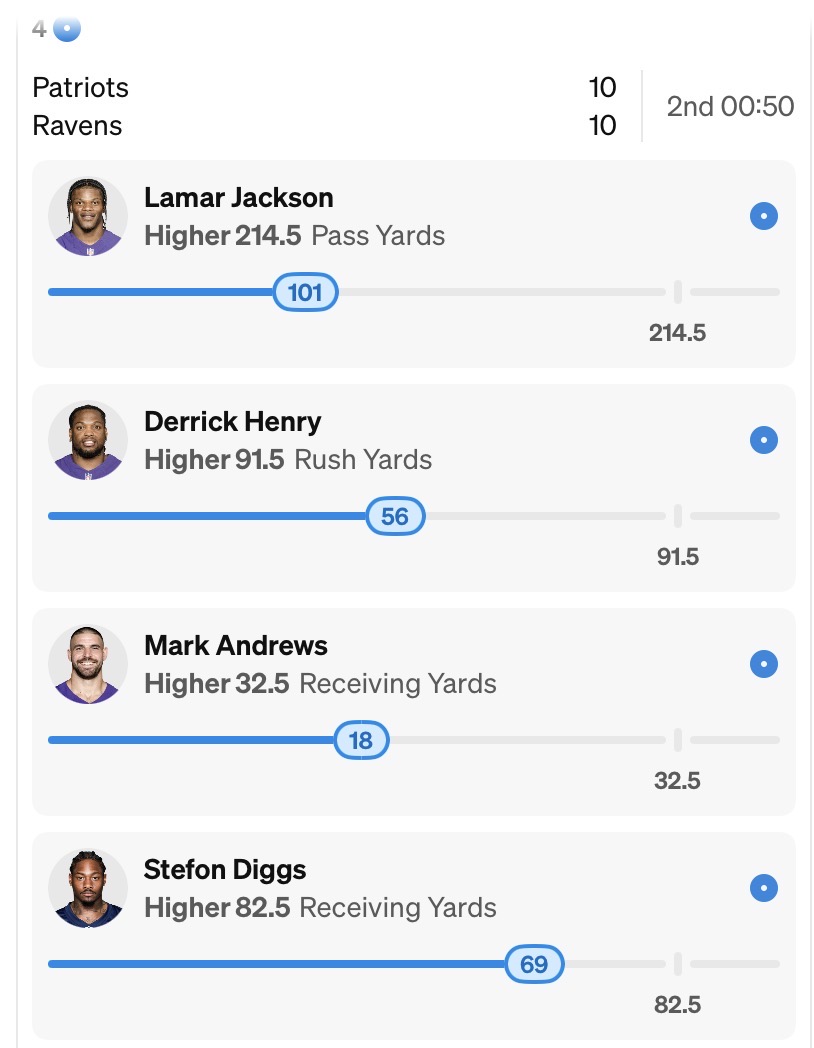Click the 2nd 00:50 game clock
Viewport: 814px width, 1048px height.
[x=730, y=106]
